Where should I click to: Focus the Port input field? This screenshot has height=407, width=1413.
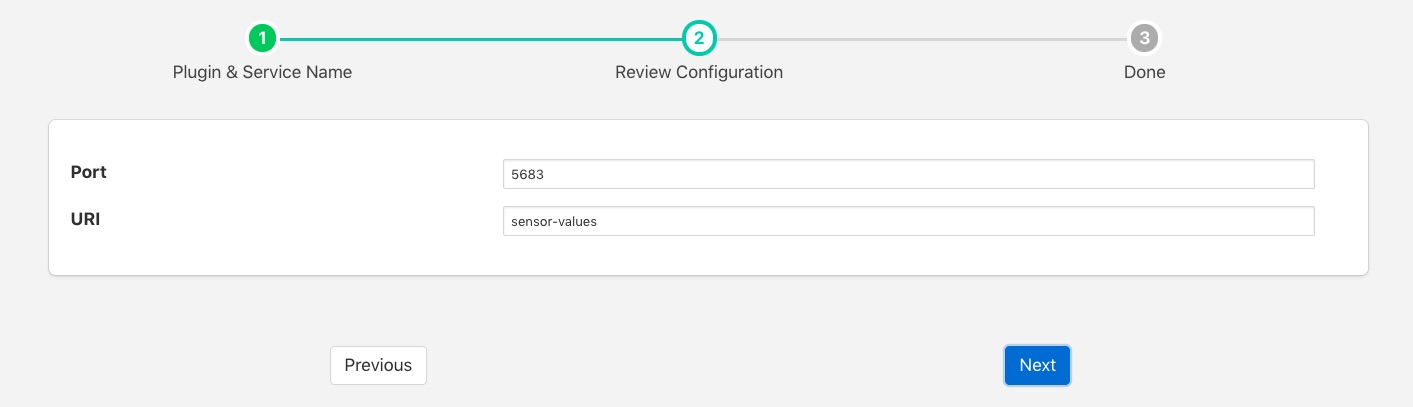(x=907, y=174)
